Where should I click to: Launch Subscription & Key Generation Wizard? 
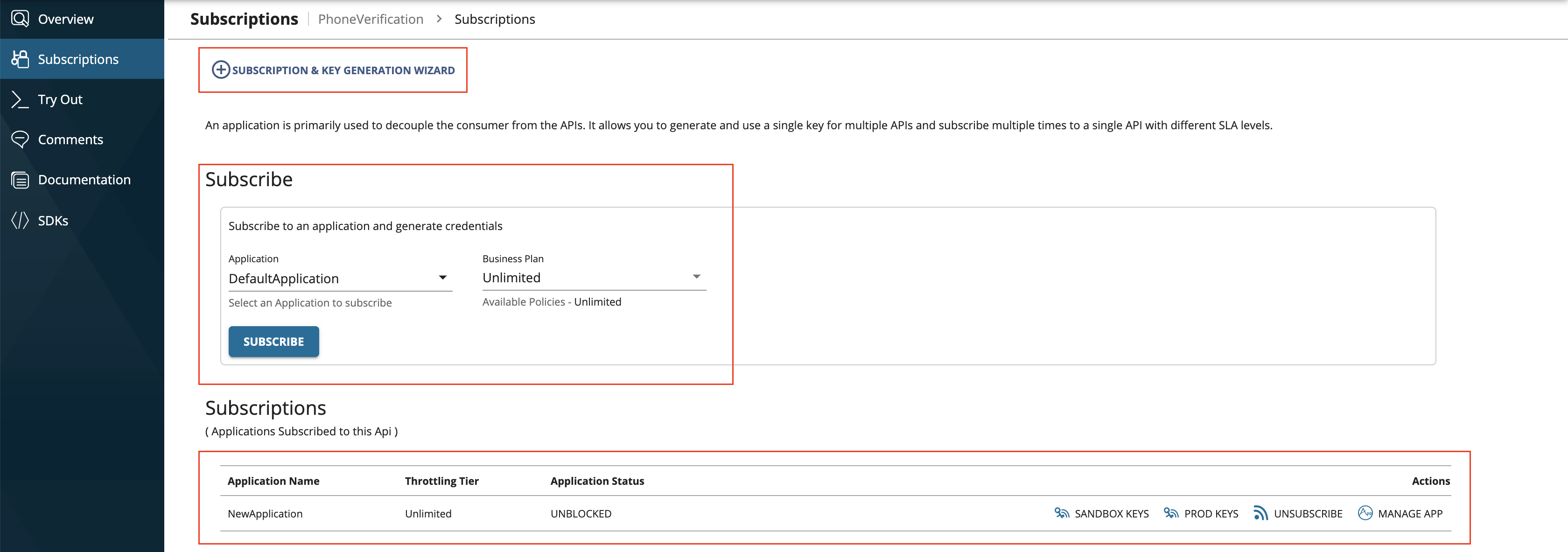tap(343, 70)
